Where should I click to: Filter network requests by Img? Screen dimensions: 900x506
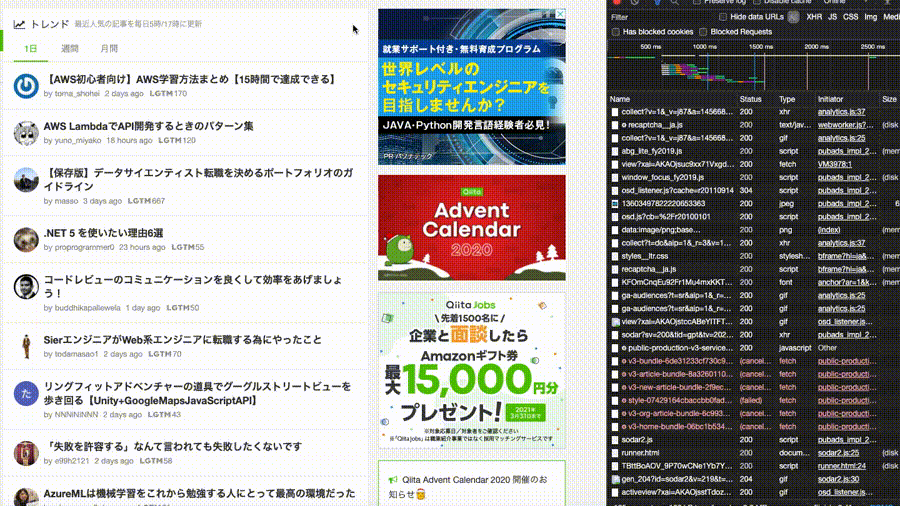click(871, 17)
